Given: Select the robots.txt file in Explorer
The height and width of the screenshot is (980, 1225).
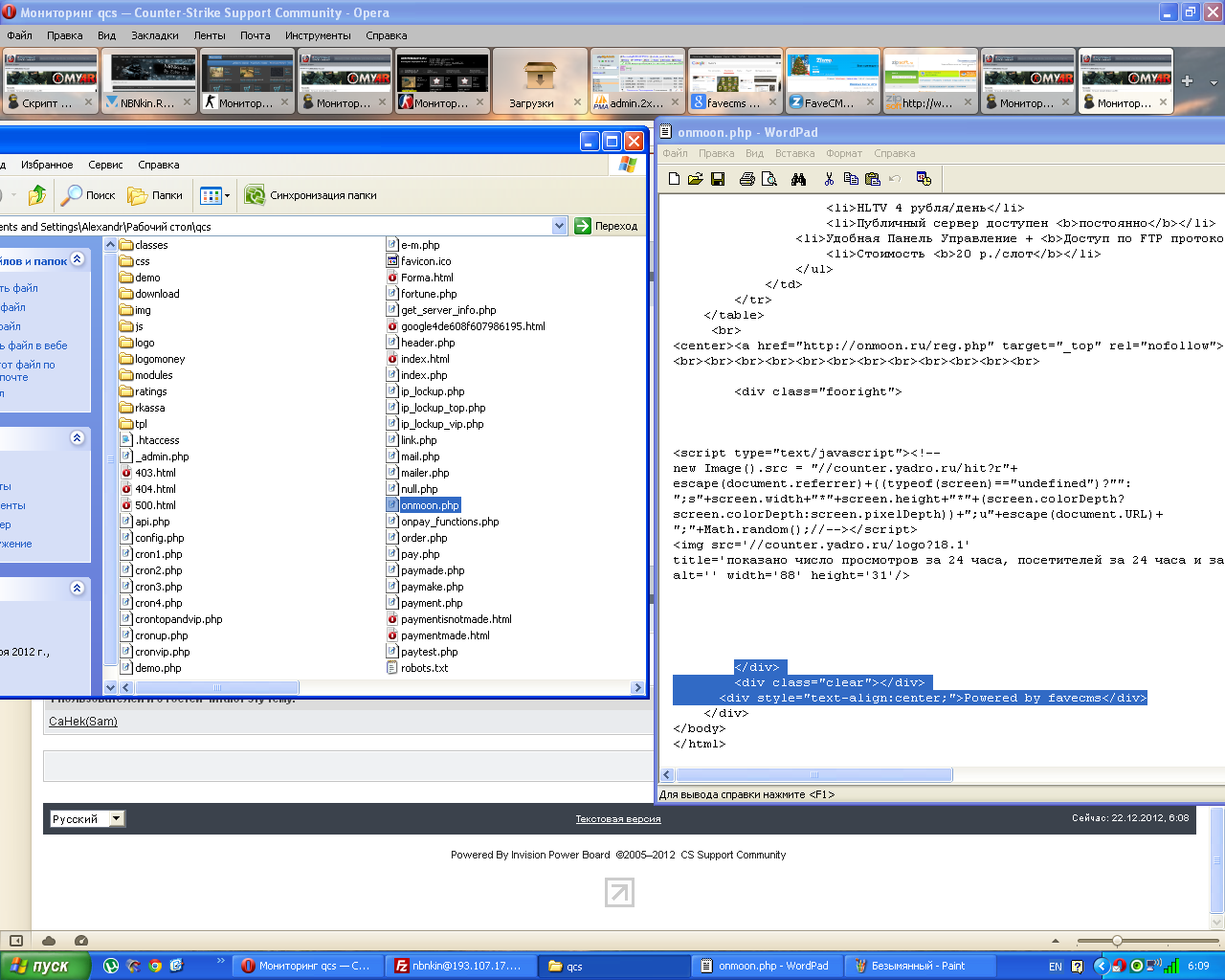Looking at the screenshot, I should [417, 668].
